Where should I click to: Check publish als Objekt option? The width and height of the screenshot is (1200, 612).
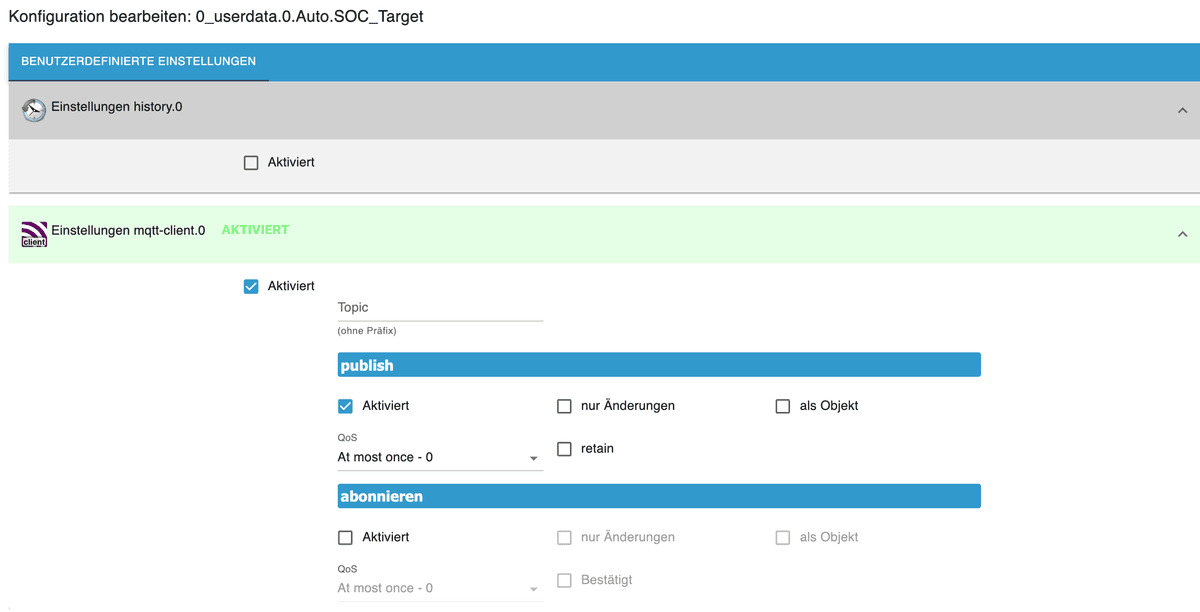783,406
